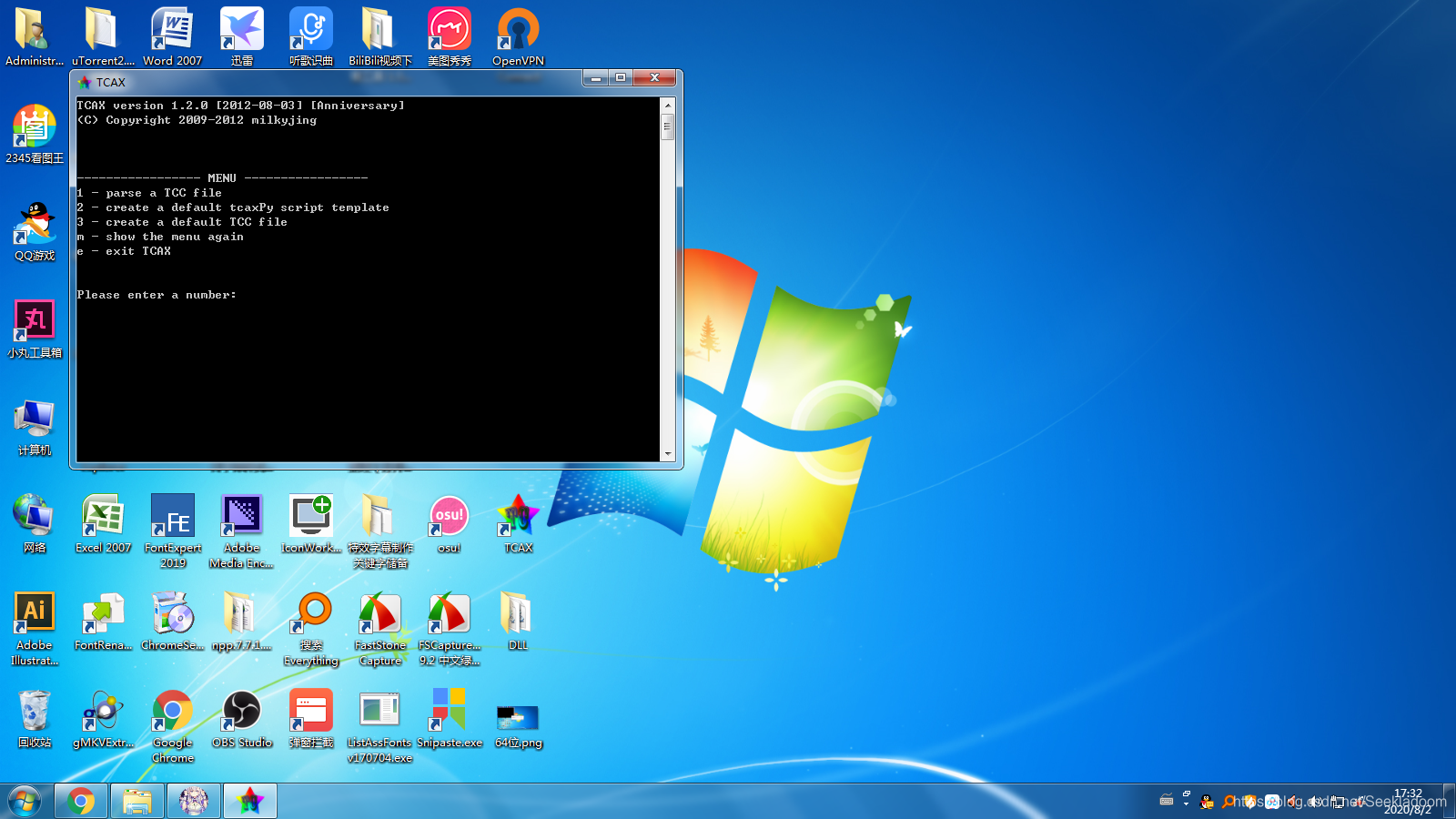Click the "m - show the menu again" line
1456x819 pixels.
pyautogui.click(x=160, y=237)
